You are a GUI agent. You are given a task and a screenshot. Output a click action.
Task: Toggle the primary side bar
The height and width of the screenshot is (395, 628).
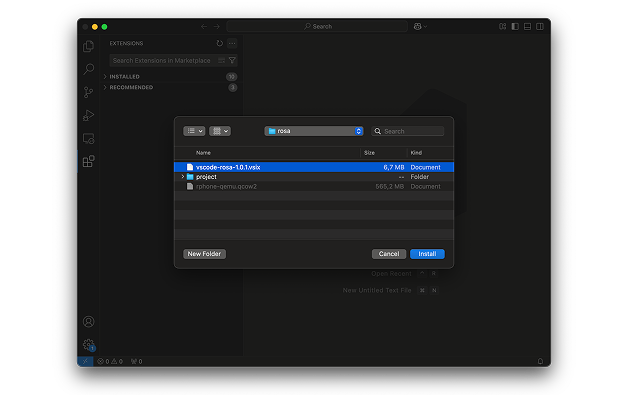(515, 26)
